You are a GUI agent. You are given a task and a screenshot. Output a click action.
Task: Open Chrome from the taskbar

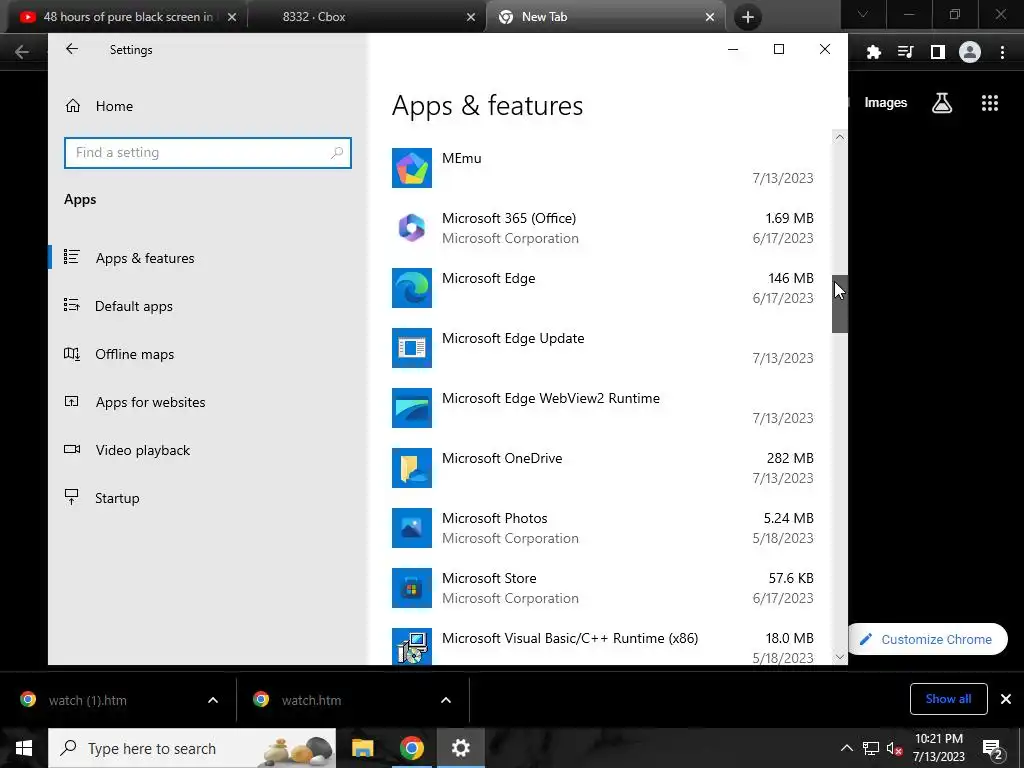tap(411, 748)
